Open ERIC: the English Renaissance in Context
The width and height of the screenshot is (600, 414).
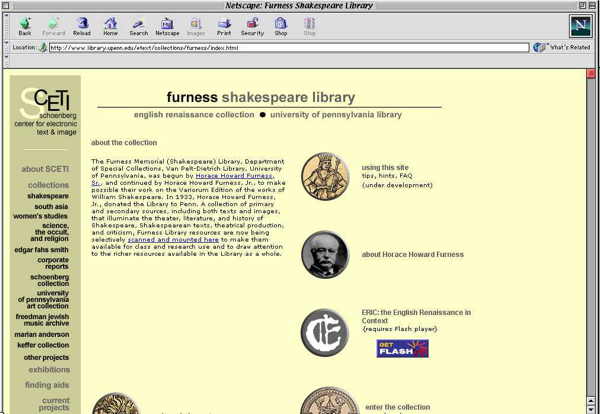pyautogui.click(x=416, y=316)
